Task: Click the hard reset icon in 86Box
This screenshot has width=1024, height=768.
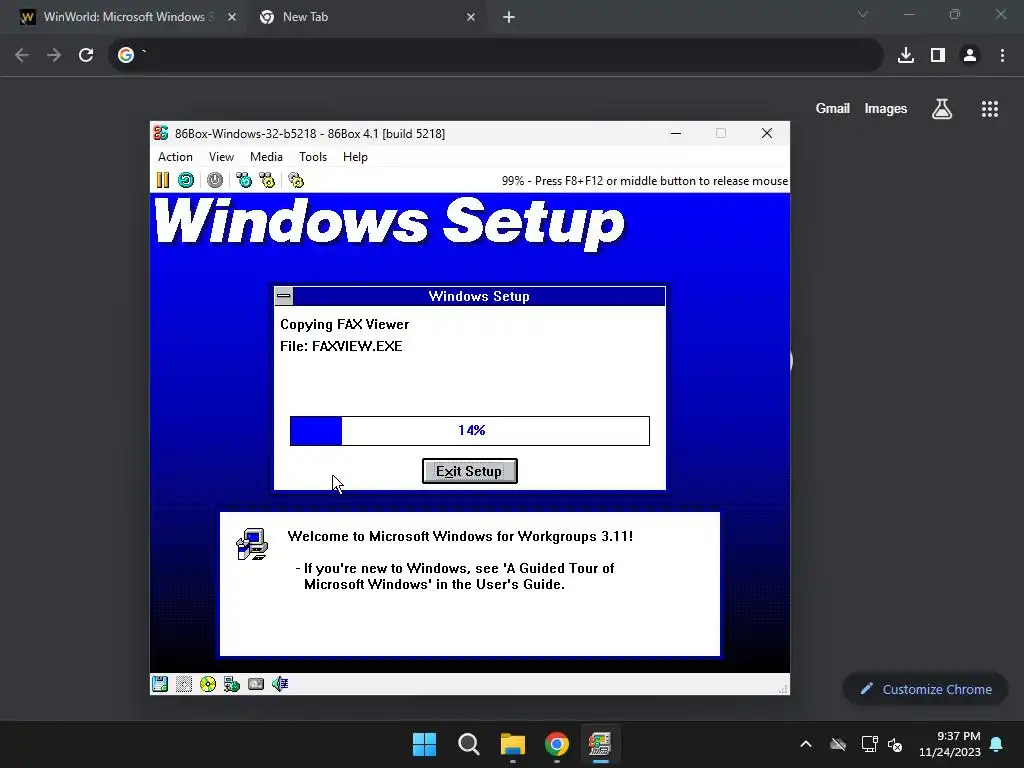Action: 186,180
